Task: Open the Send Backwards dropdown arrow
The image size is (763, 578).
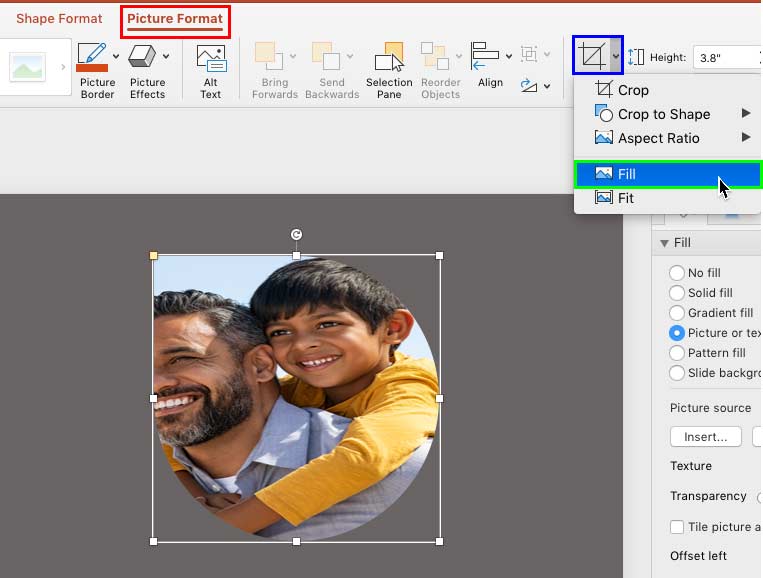Action: pyautogui.click(x=350, y=56)
